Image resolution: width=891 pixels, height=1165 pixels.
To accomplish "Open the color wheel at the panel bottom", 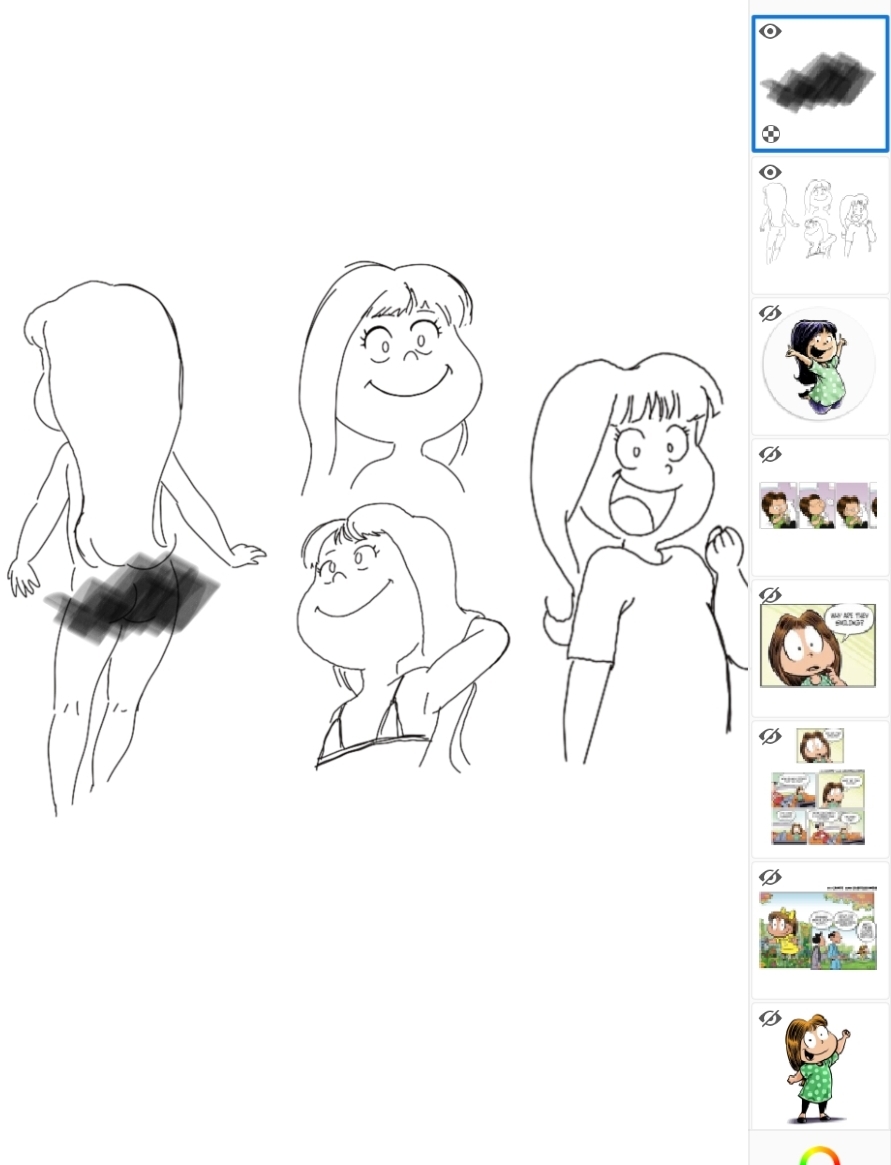I will click(x=819, y=1156).
